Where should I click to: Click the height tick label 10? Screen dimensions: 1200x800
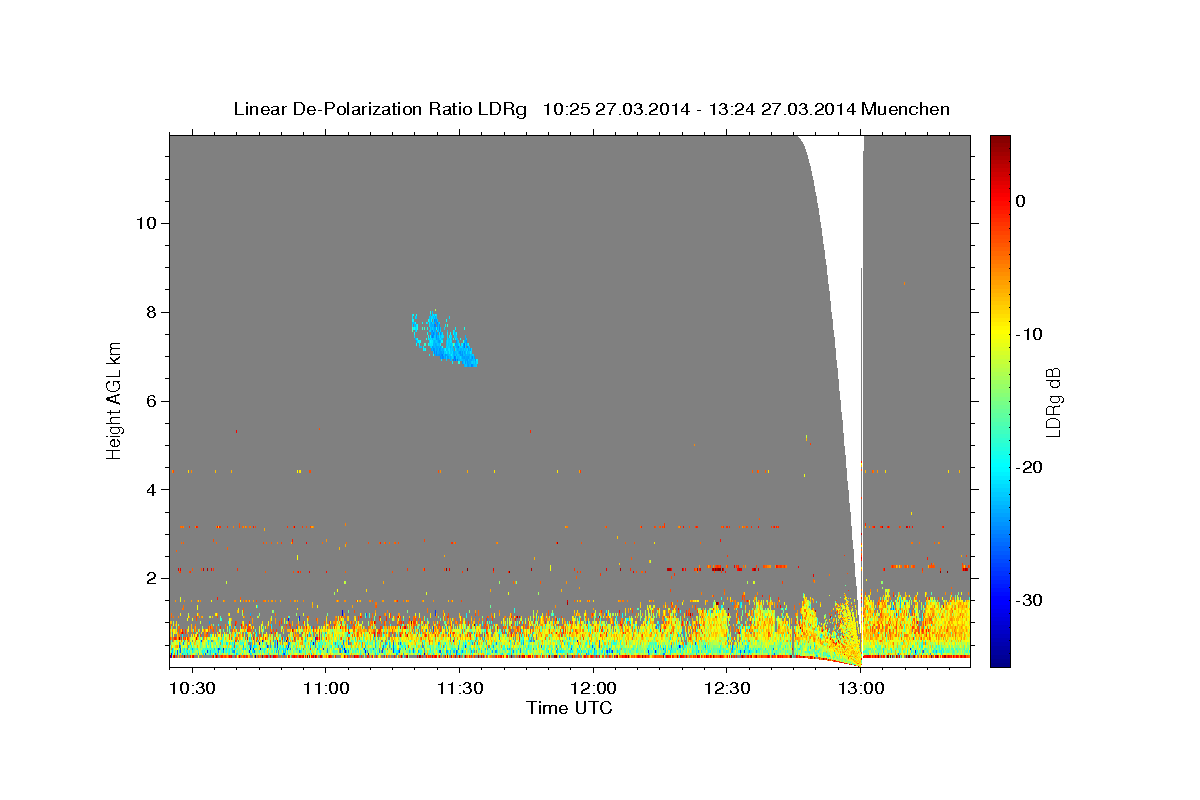pos(146,223)
